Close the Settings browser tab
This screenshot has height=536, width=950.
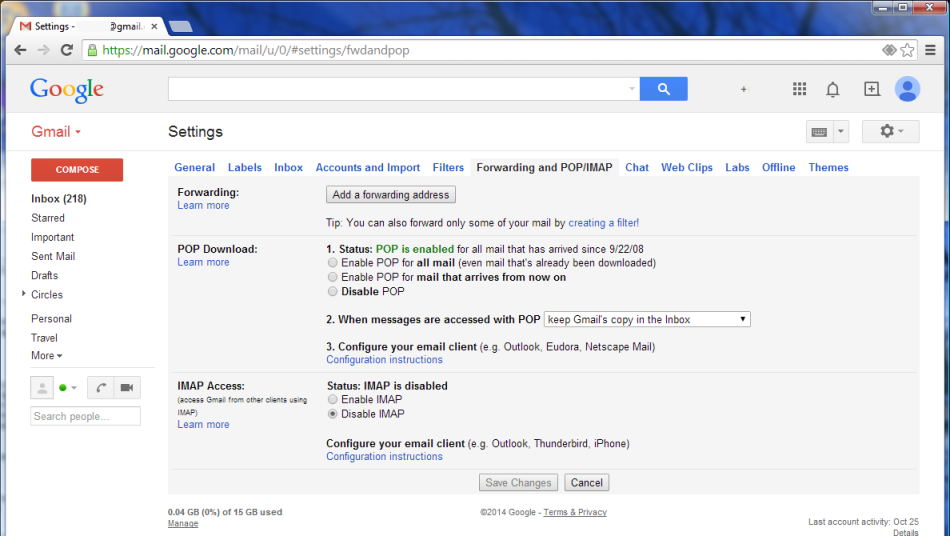coord(154,26)
